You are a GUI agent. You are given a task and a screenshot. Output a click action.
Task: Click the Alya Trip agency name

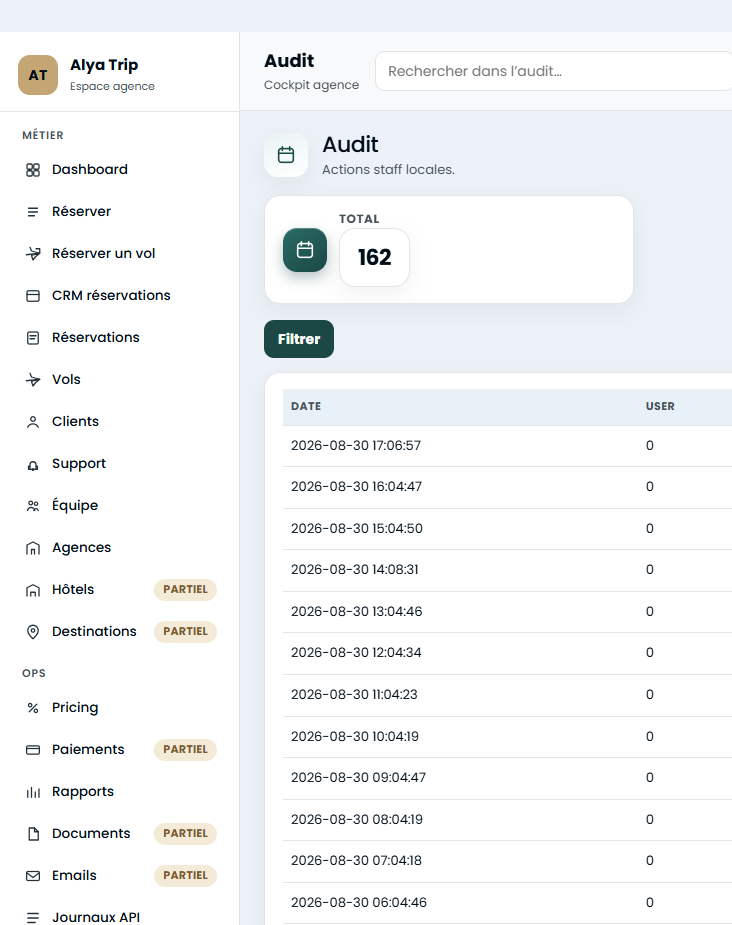coord(104,65)
